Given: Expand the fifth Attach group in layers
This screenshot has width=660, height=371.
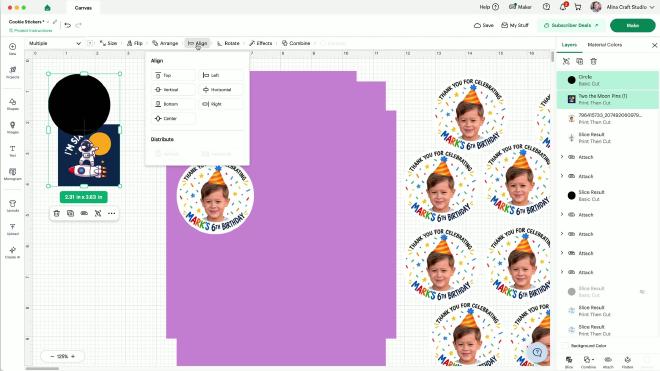Looking at the screenshot, I should 562,253.
